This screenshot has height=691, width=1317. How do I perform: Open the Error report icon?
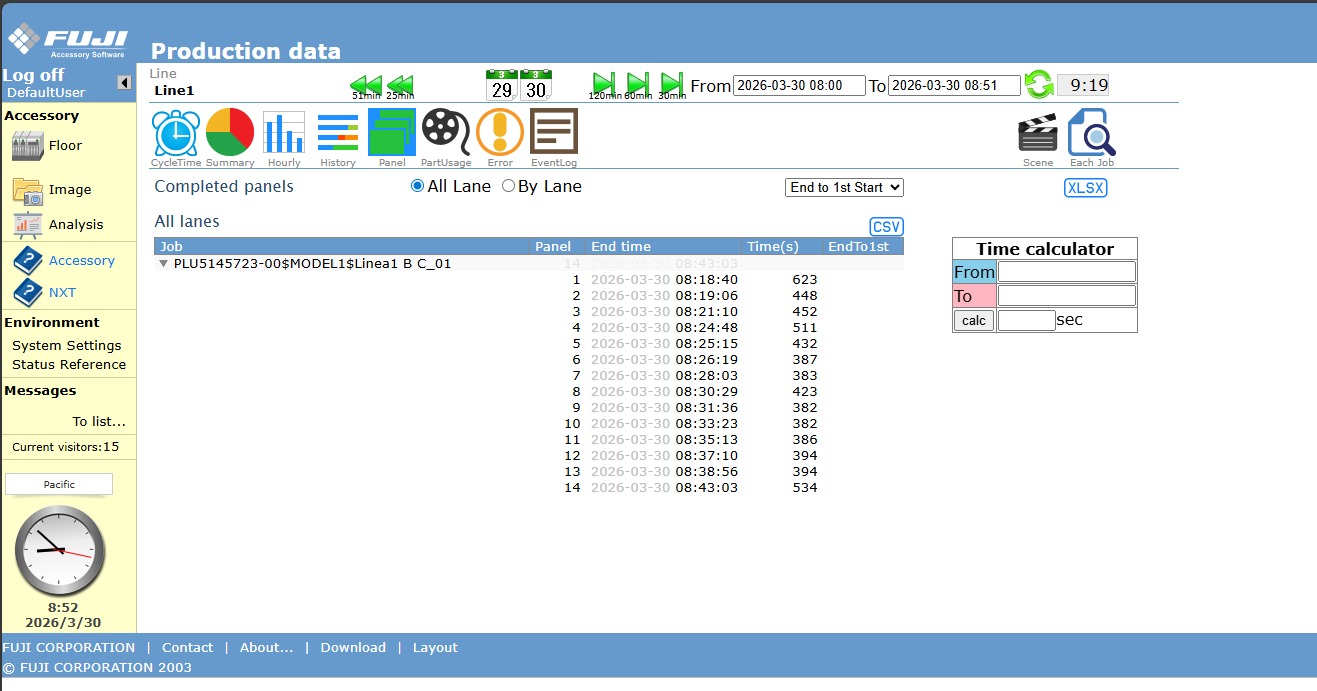click(x=500, y=133)
